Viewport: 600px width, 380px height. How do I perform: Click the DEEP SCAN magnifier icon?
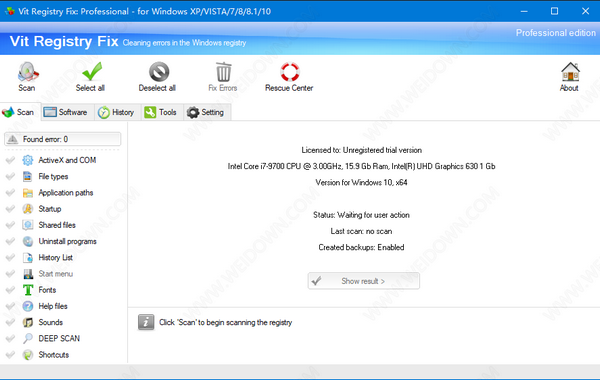point(28,339)
